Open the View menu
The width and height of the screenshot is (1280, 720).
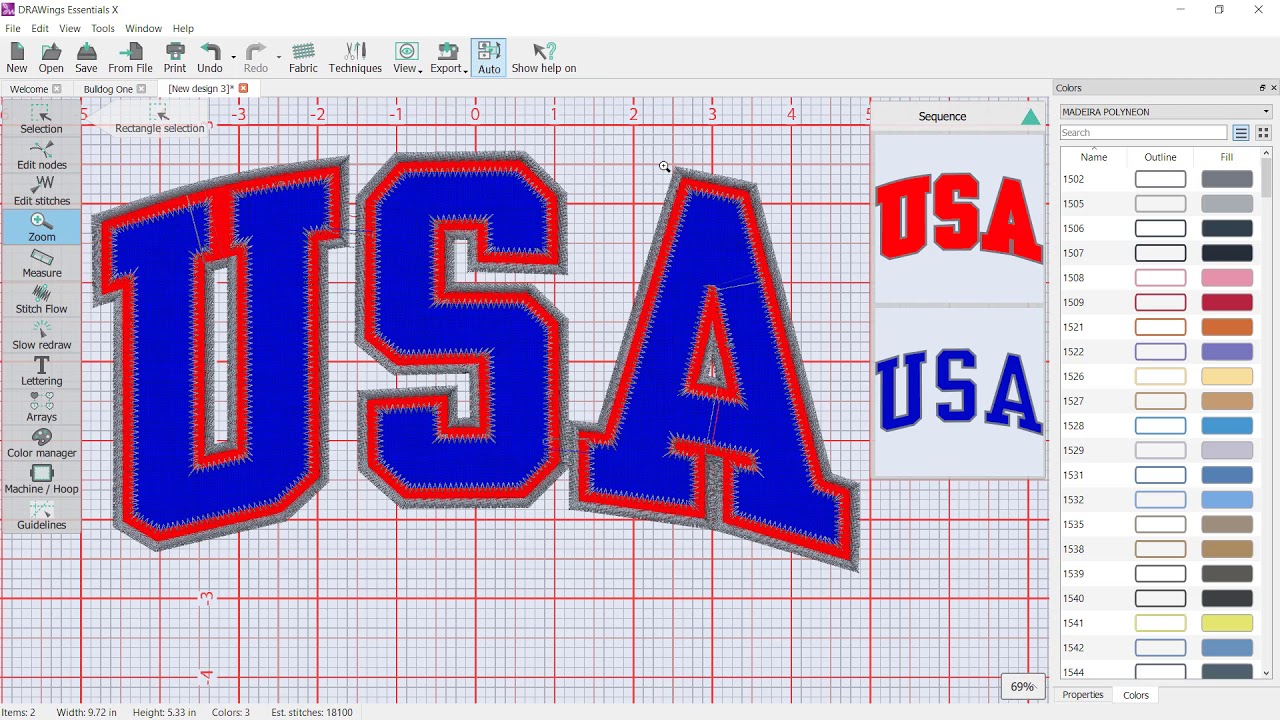pos(70,29)
